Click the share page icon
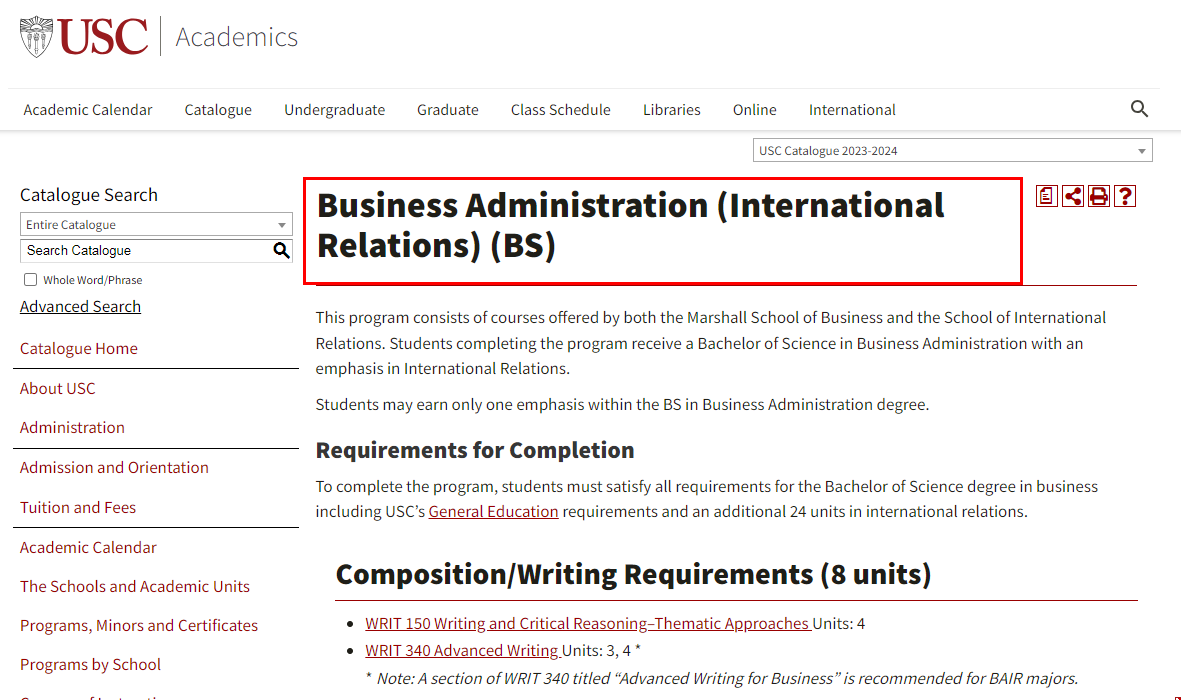This screenshot has height=700, width=1181. point(1072,196)
